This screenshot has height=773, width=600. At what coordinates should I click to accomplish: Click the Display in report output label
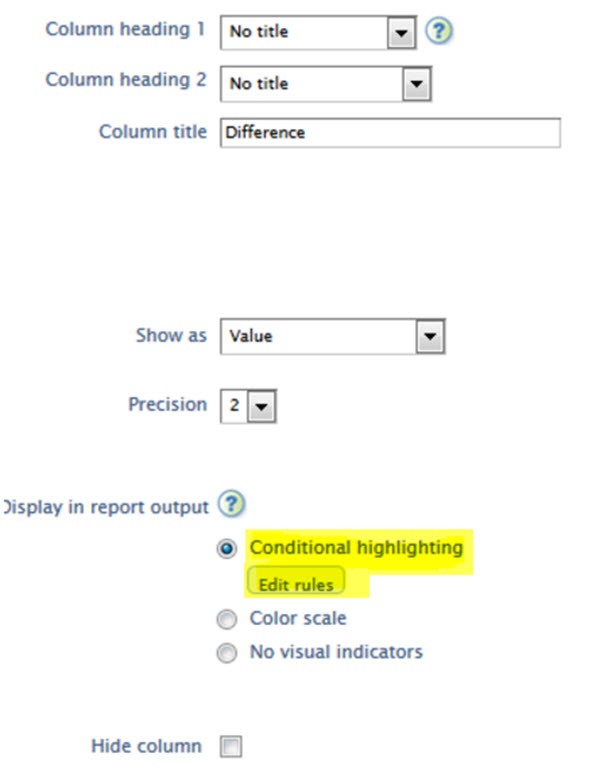(104, 506)
